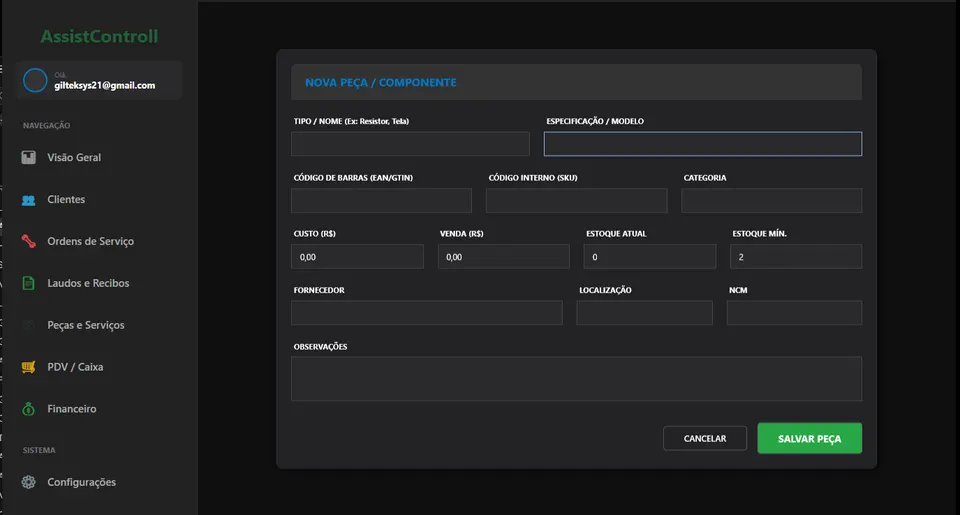Click the Estoque Atual field
This screenshot has width=960, height=515.
coord(650,257)
